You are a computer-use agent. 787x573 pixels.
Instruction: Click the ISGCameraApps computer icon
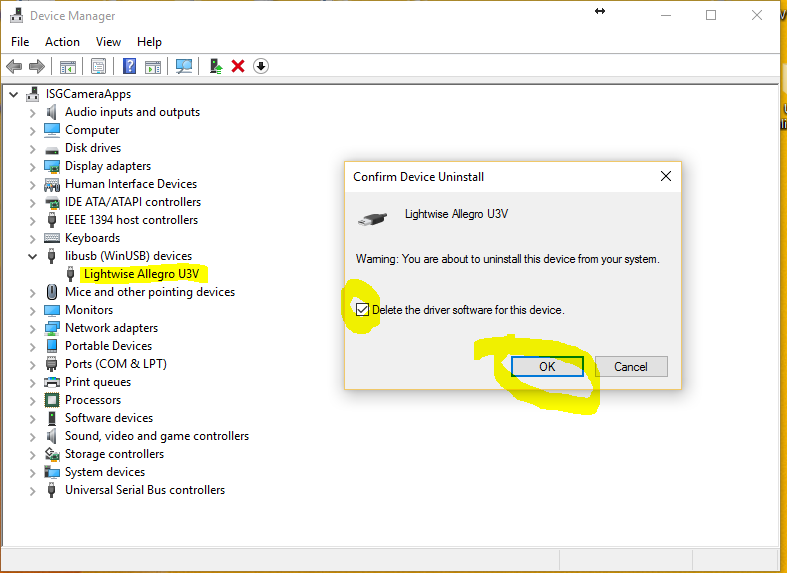click(x=33, y=94)
